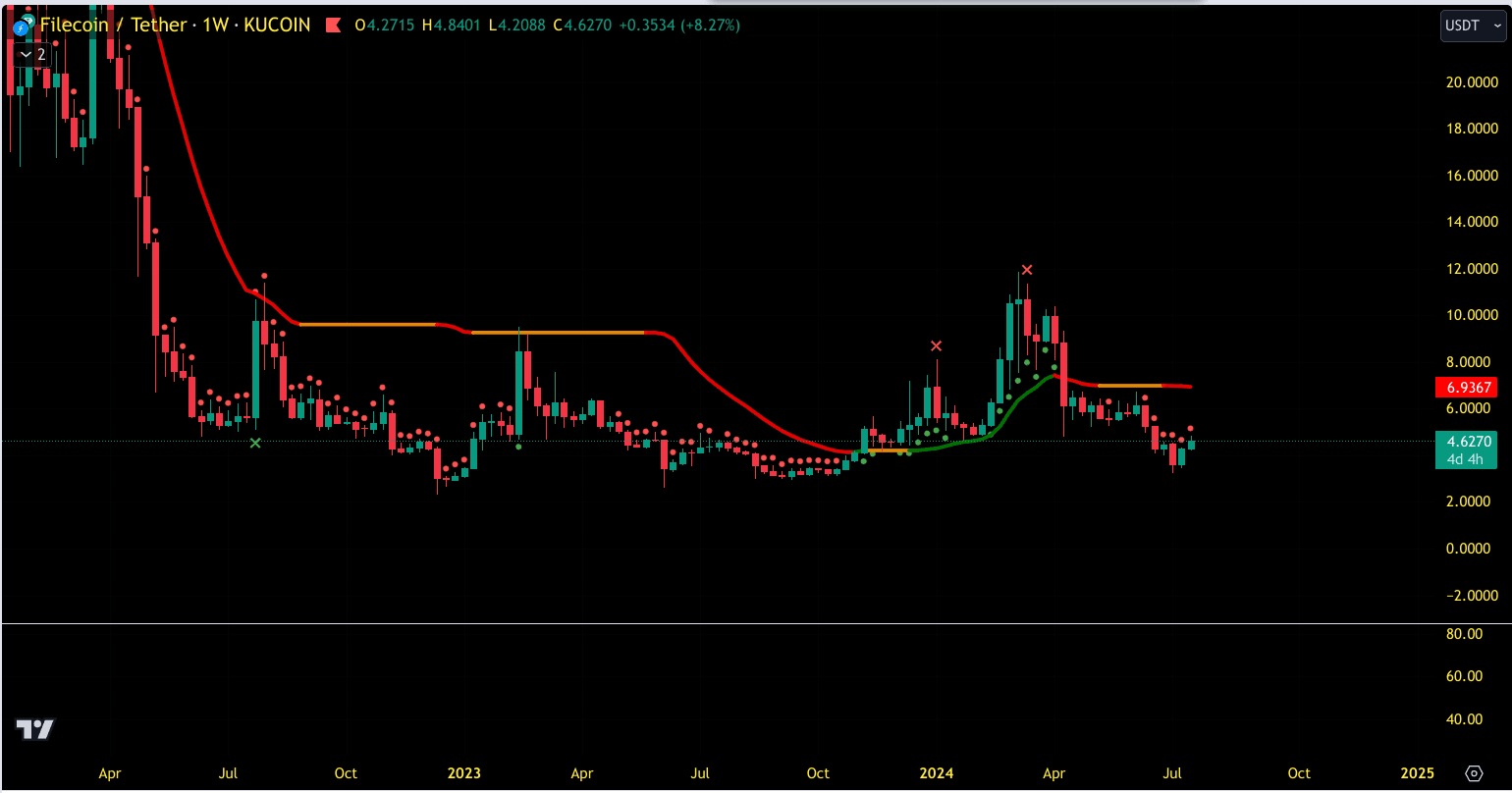Screen dimensions: 1512x793
Task: Click the 10.0000 price scale label
Action: [x=1472, y=315]
